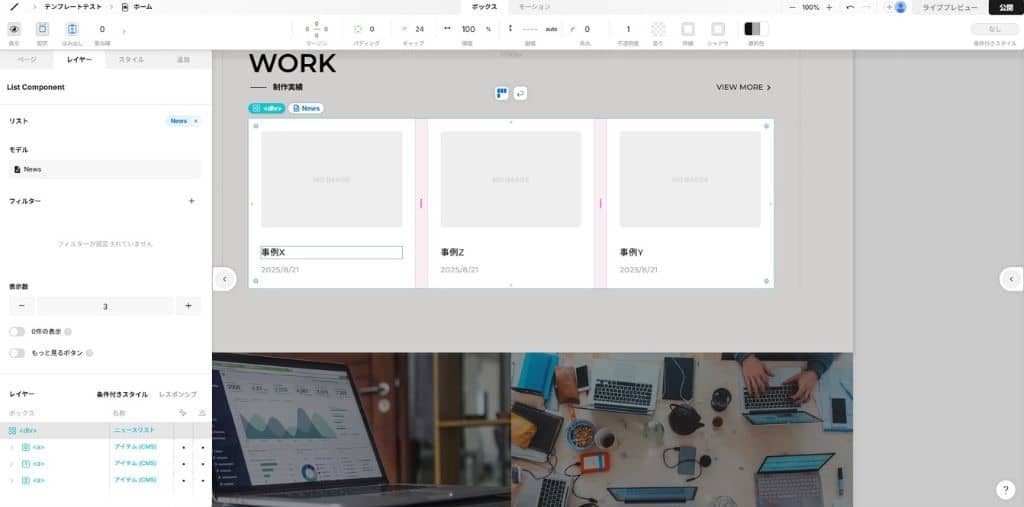Expand the first <a> layer item
Screen dimensions: 1024x507
pyautogui.click(x=12, y=447)
